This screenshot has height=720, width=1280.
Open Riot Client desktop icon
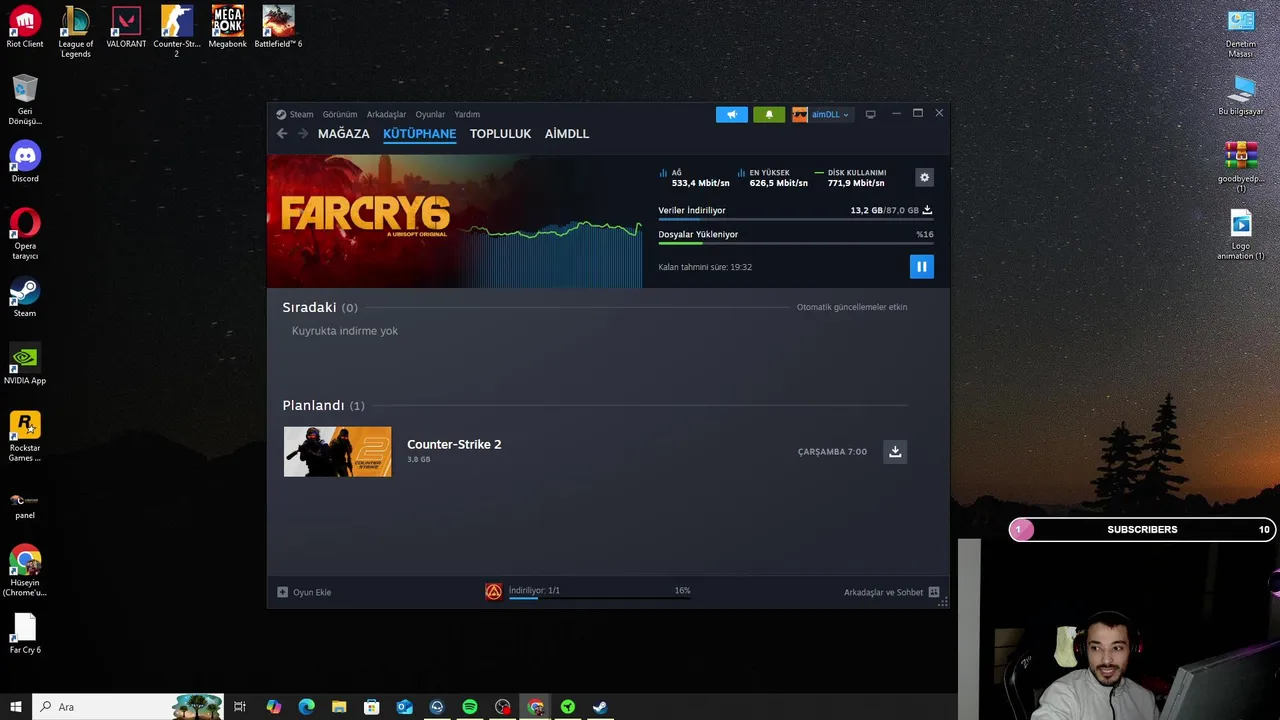25,28
